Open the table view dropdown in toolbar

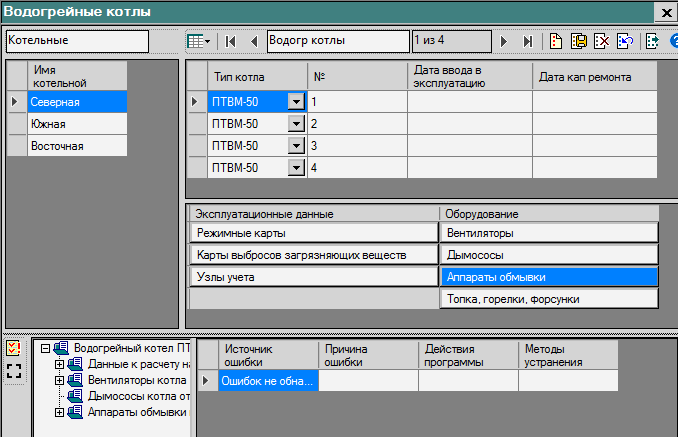coord(200,41)
